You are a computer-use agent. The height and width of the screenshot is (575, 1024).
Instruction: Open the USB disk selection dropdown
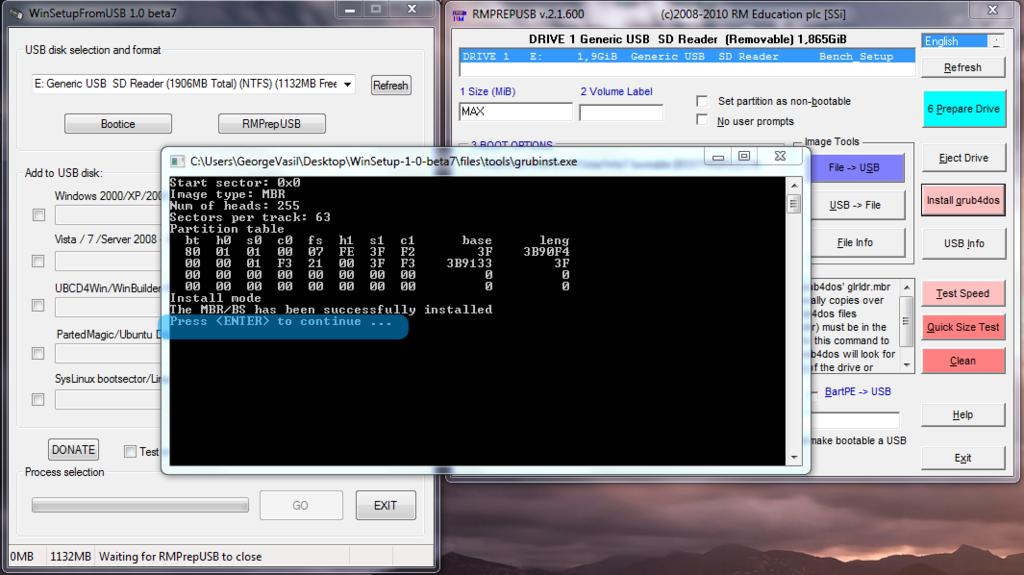coord(347,84)
